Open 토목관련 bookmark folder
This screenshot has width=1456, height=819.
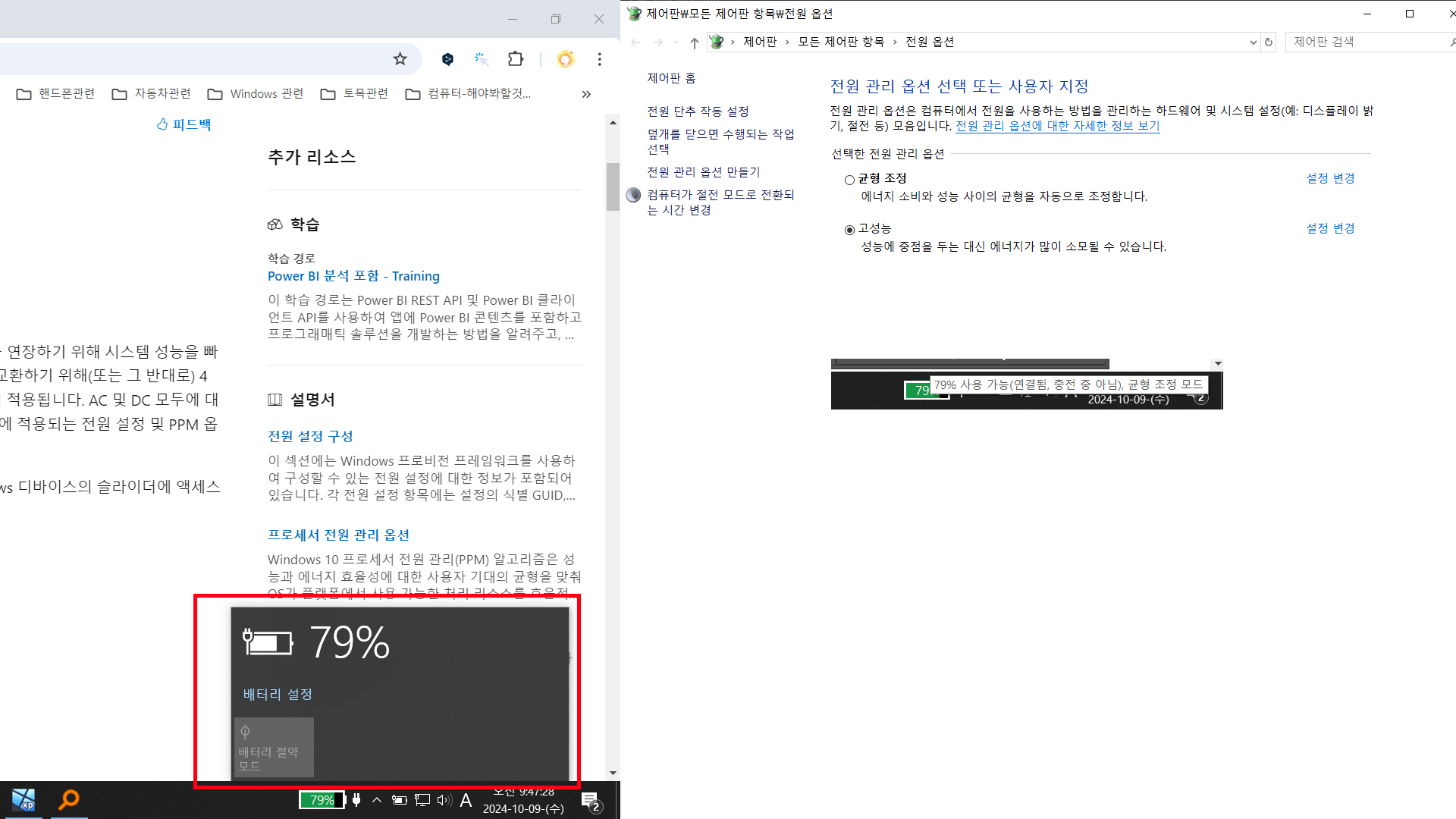point(354,93)
